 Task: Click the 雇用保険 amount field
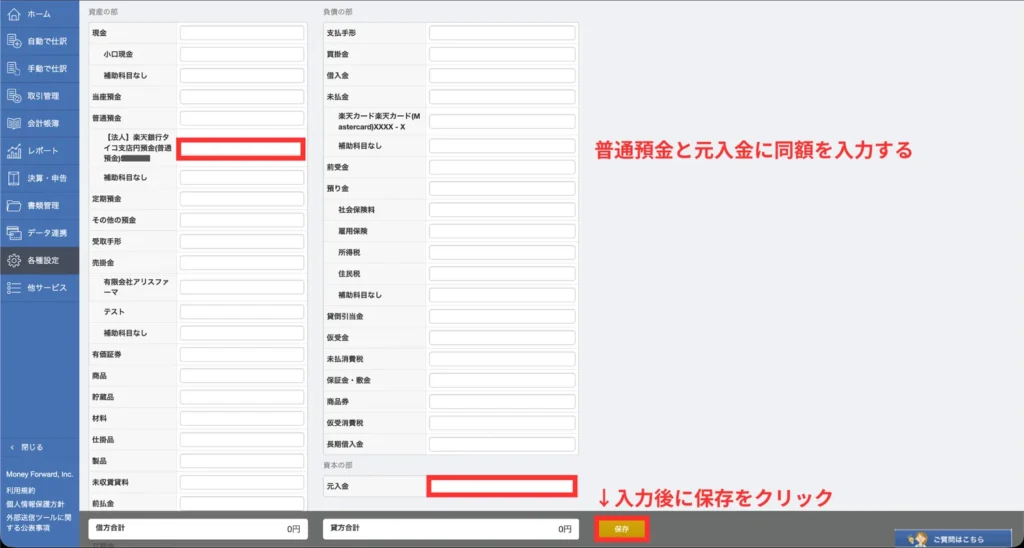502,231
